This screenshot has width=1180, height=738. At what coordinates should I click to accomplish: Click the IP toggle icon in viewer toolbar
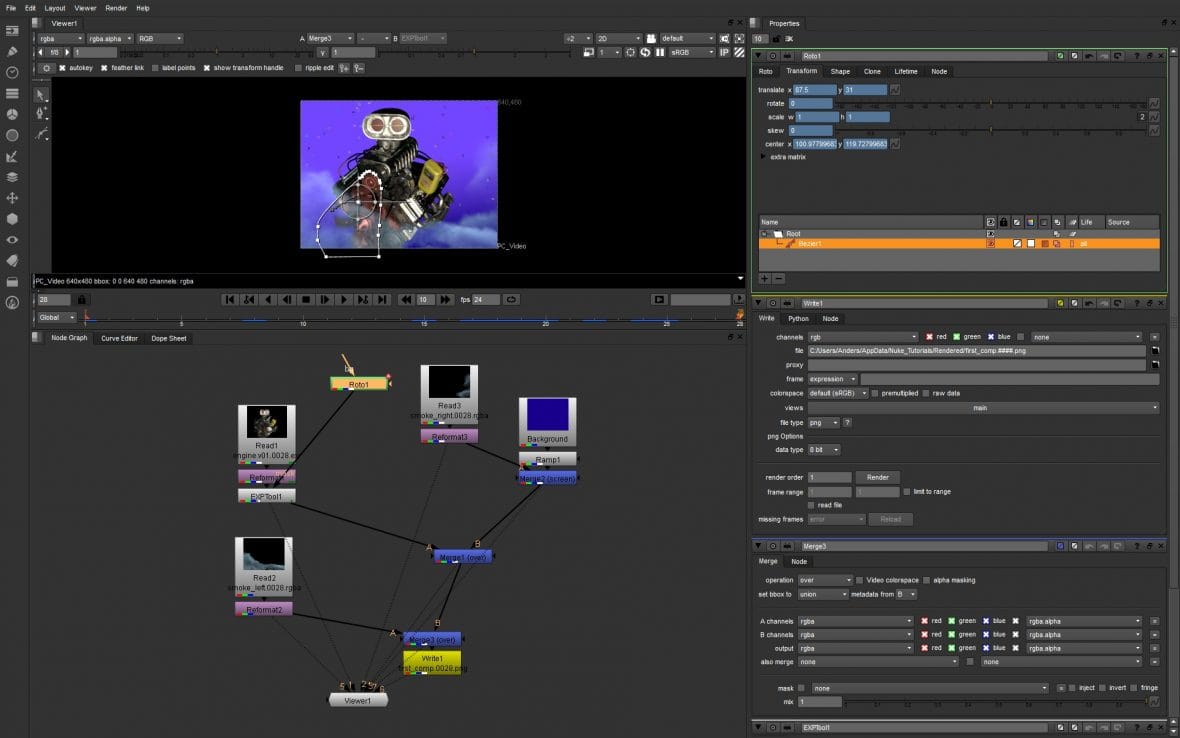(725, 53)
